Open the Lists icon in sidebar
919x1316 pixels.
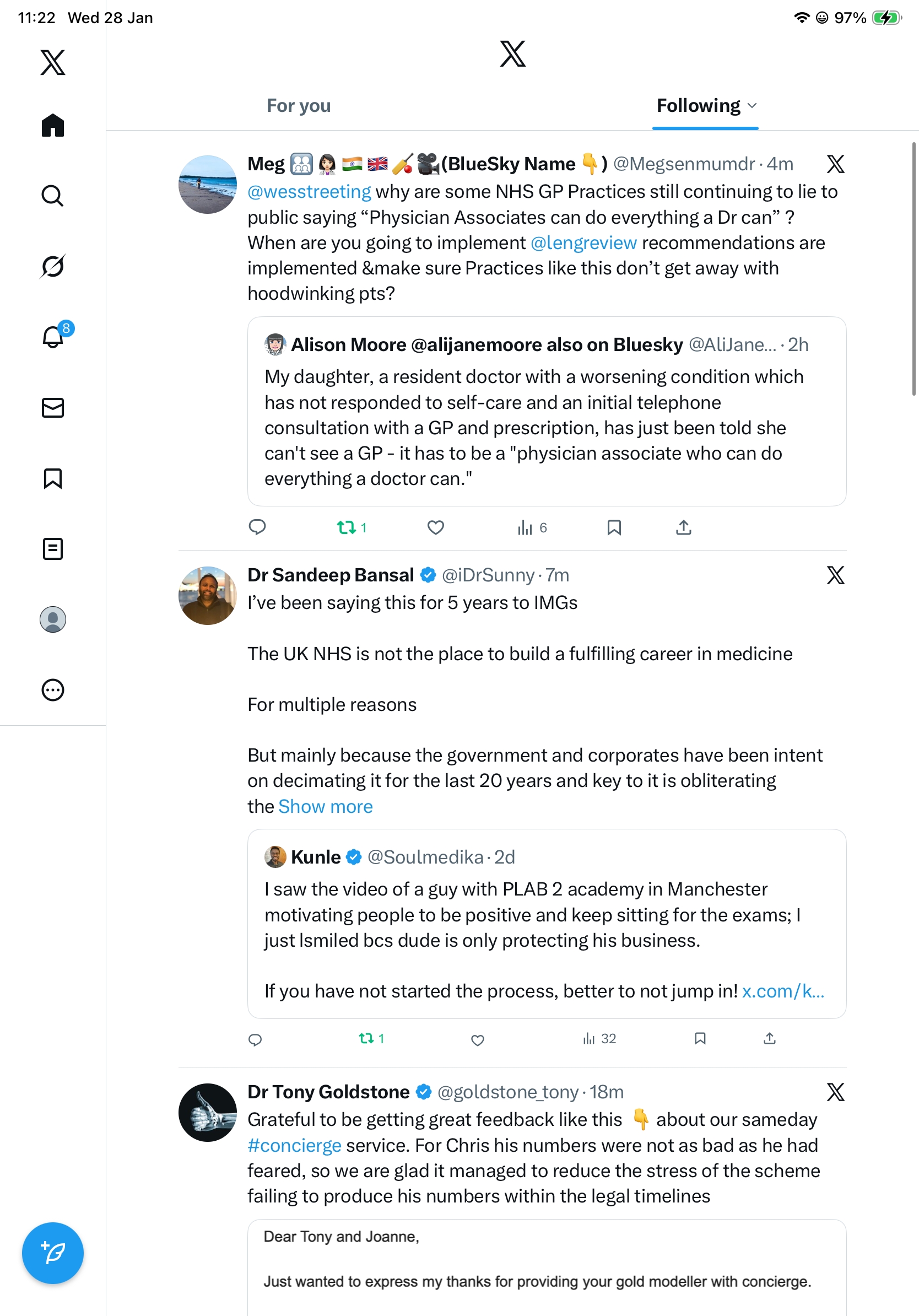(53, 549)
